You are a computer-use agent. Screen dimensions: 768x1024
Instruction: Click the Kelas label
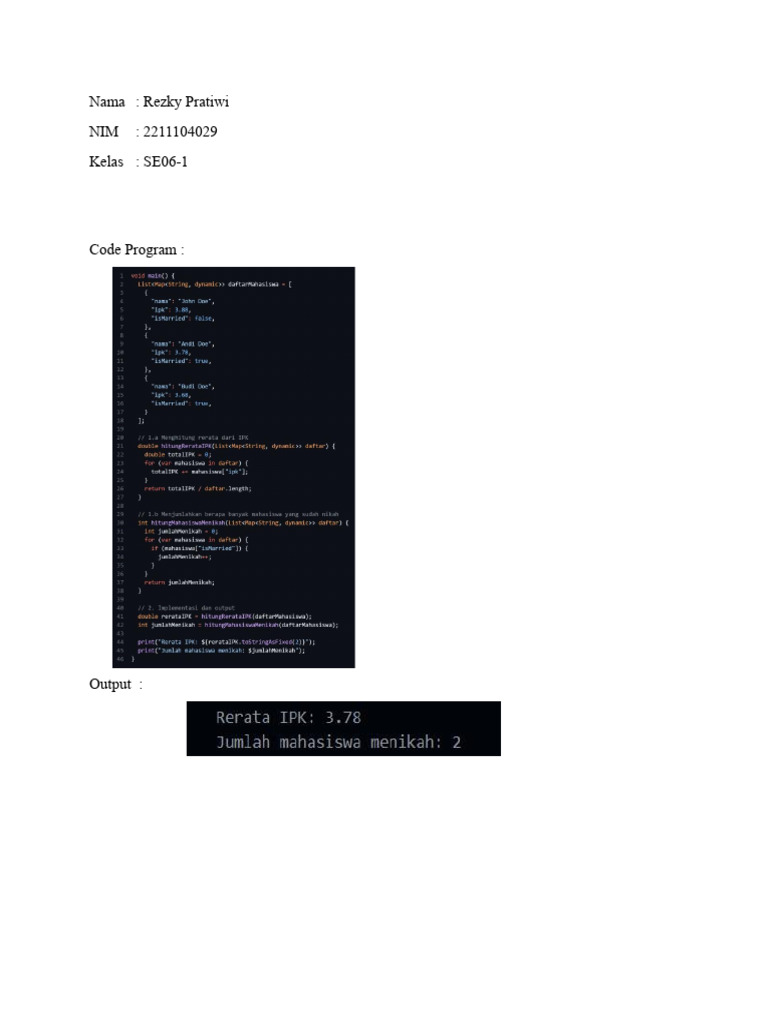click(x=106, y=162)
